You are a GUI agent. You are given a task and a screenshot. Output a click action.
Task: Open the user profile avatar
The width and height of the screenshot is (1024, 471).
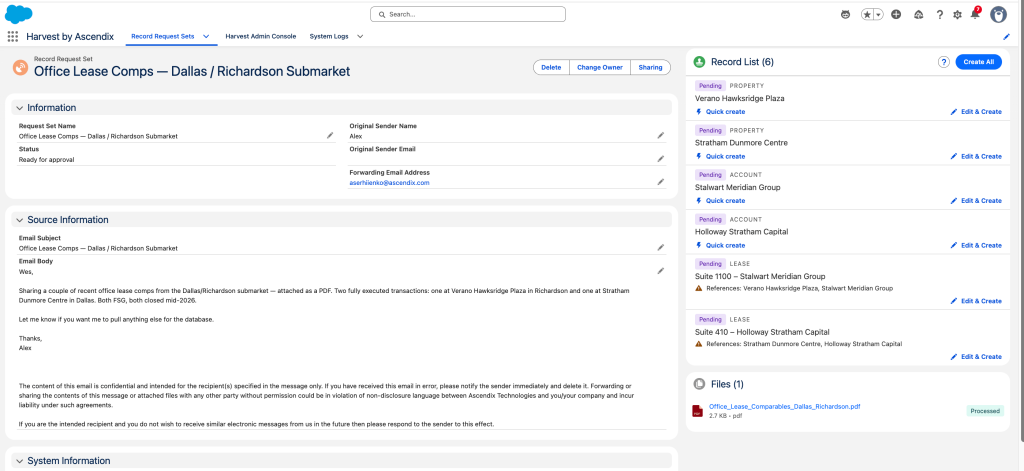998,14
